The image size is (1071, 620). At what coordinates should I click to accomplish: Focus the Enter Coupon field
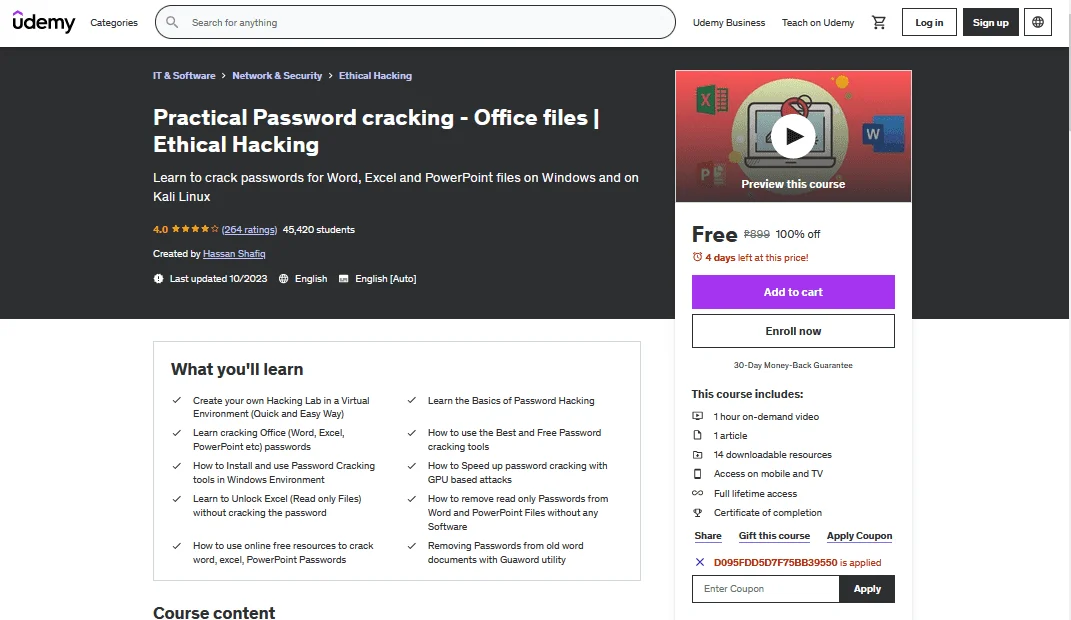(766, 589)
